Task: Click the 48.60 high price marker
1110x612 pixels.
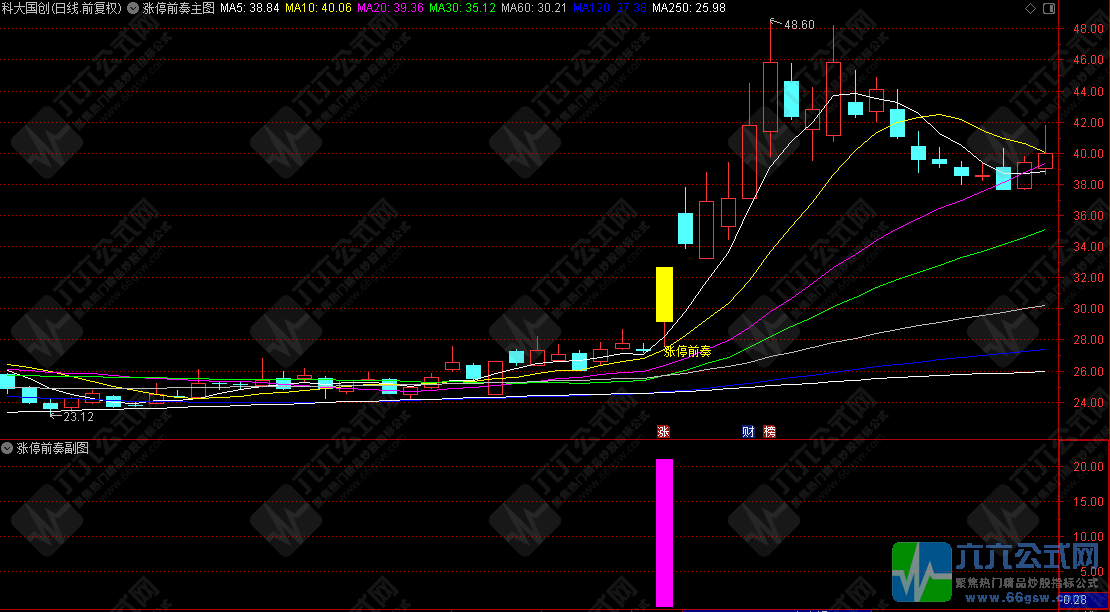Action: click(798, 25)
